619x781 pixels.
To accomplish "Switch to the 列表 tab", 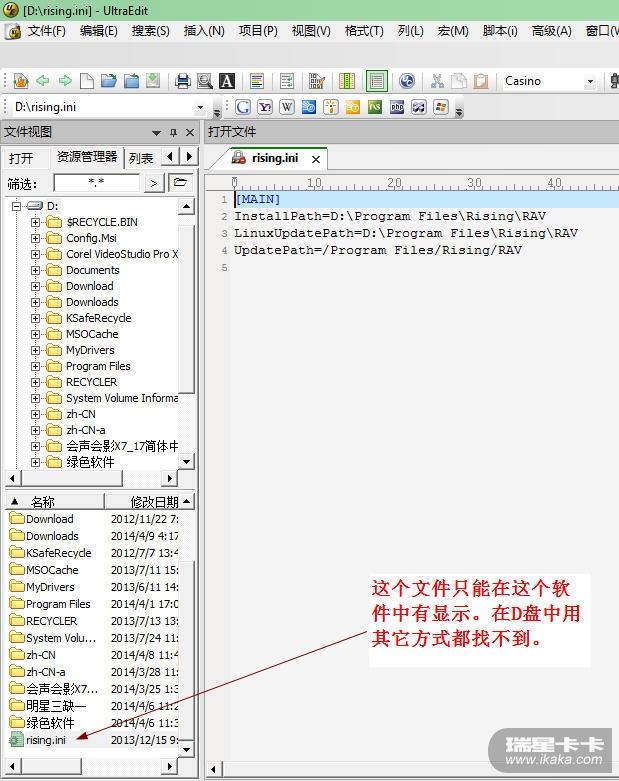I will pyautogui.click(x=141, y=158).
